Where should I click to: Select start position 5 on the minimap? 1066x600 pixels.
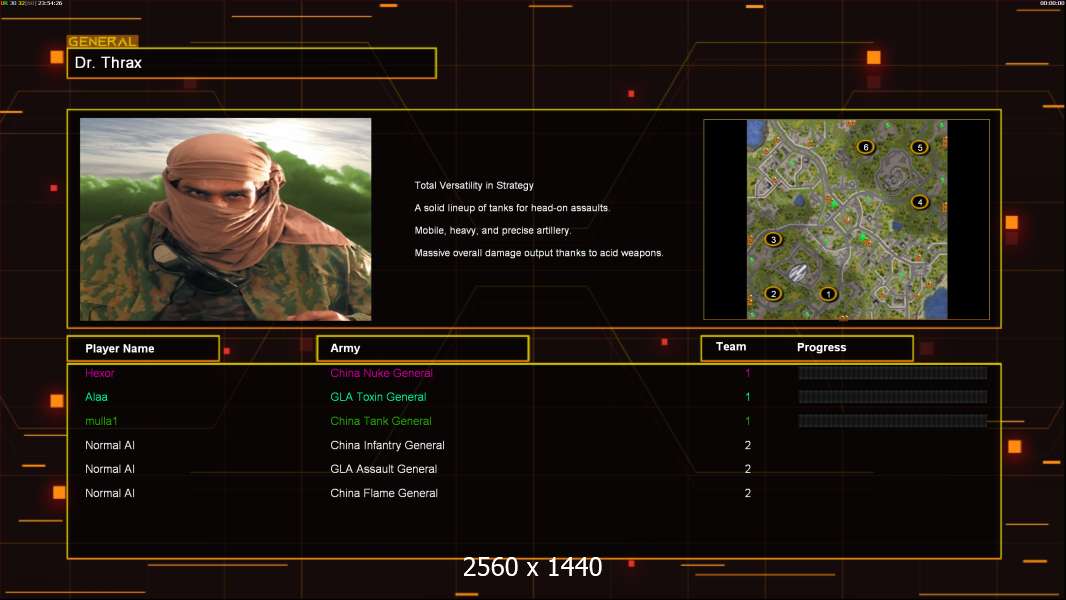click(x=919, y=147)
